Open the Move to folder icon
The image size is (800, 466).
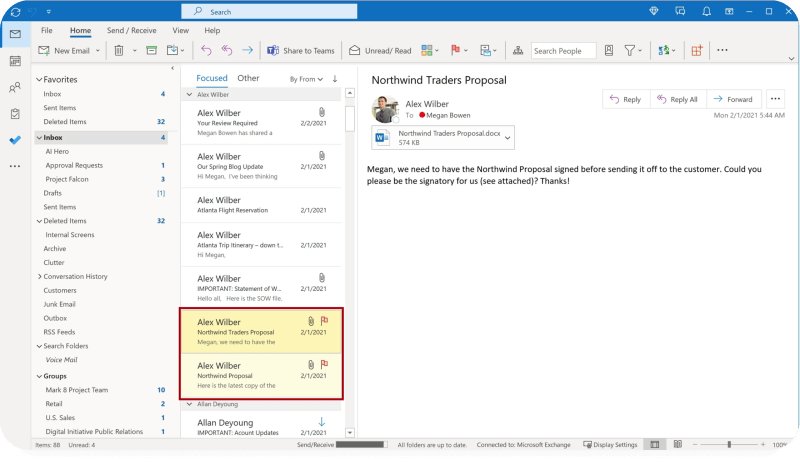click(x=172, y=51)
